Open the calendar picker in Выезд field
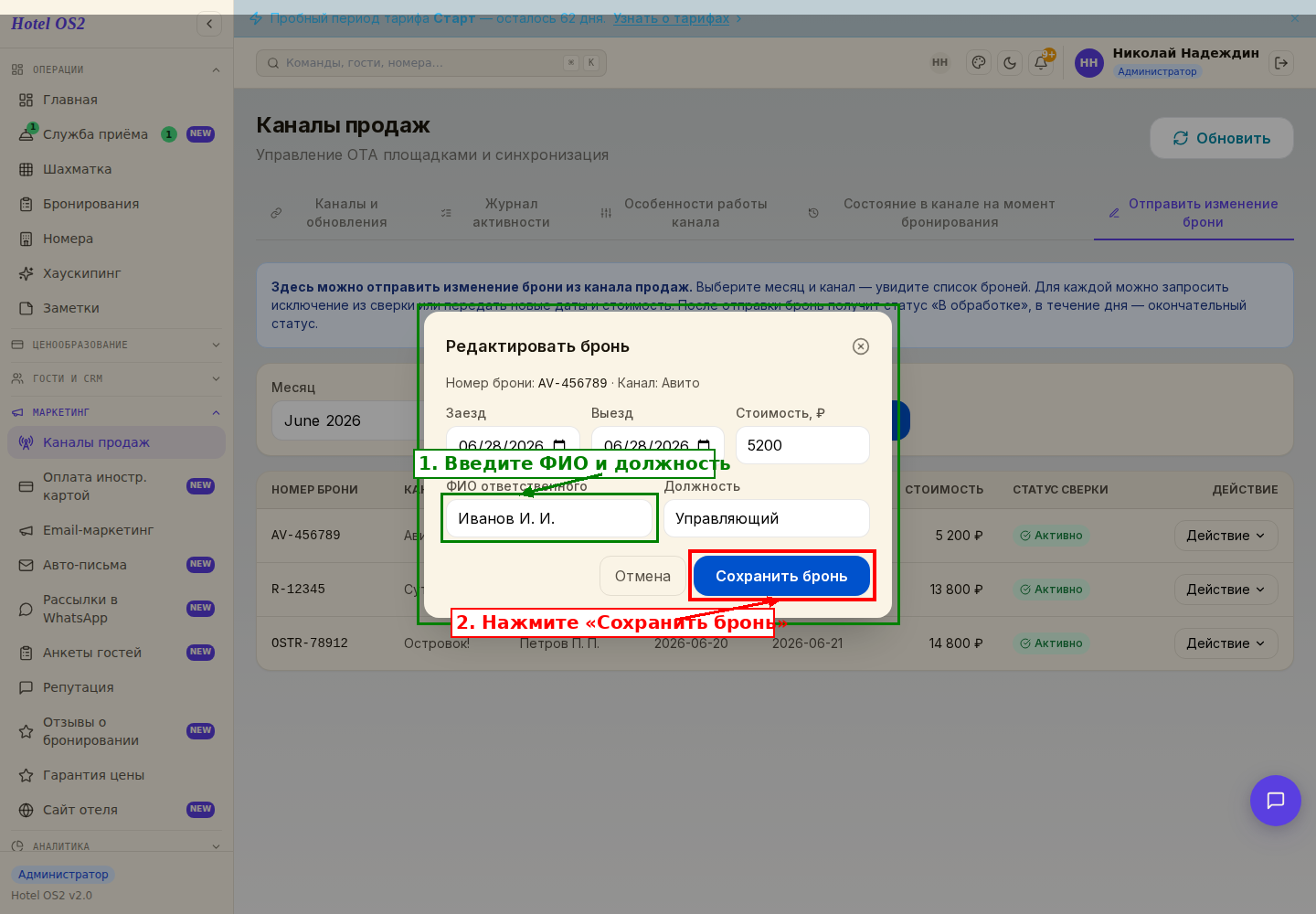The height and width of the screenshot is (914, 1316). coord(704,446)
